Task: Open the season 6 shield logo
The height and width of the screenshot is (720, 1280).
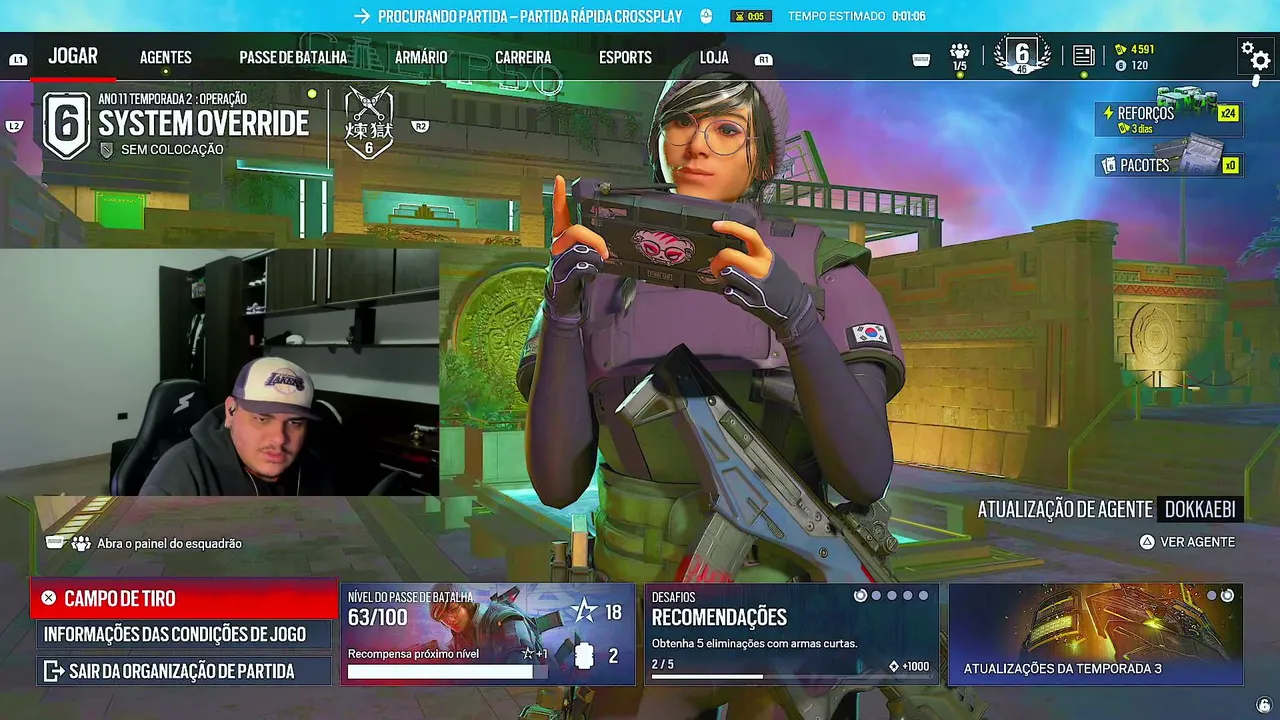Action: pyautogui.click(x=66, y=124)
